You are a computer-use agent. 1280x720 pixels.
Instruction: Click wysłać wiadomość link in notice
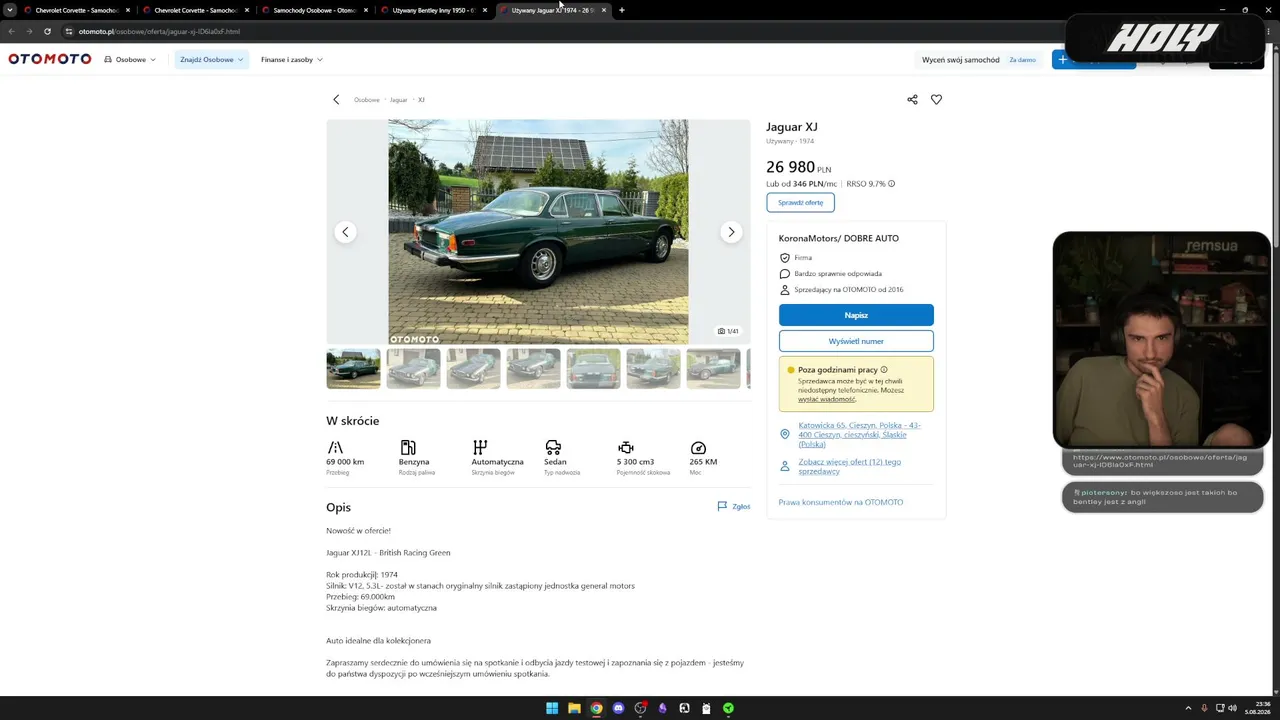[827, 399]
